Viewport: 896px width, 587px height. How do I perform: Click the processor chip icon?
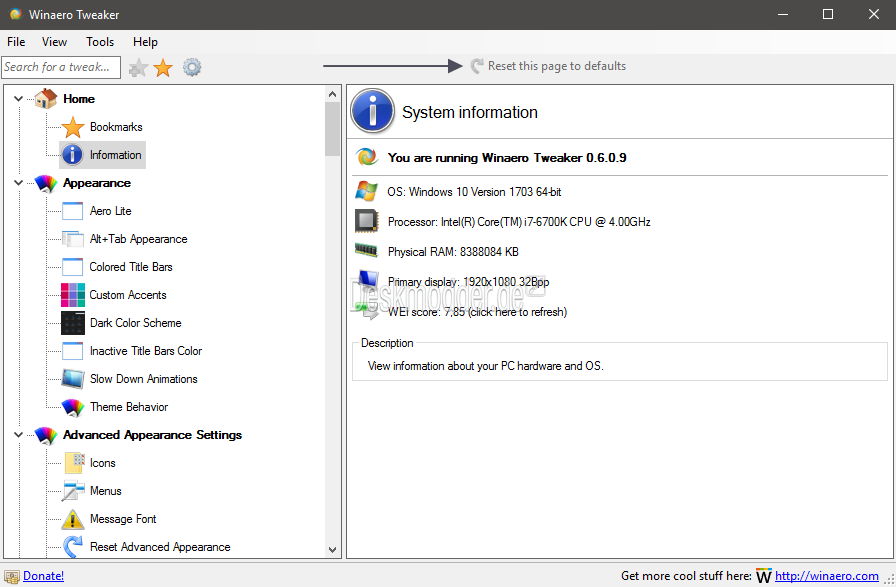click(x=366, y=221)
